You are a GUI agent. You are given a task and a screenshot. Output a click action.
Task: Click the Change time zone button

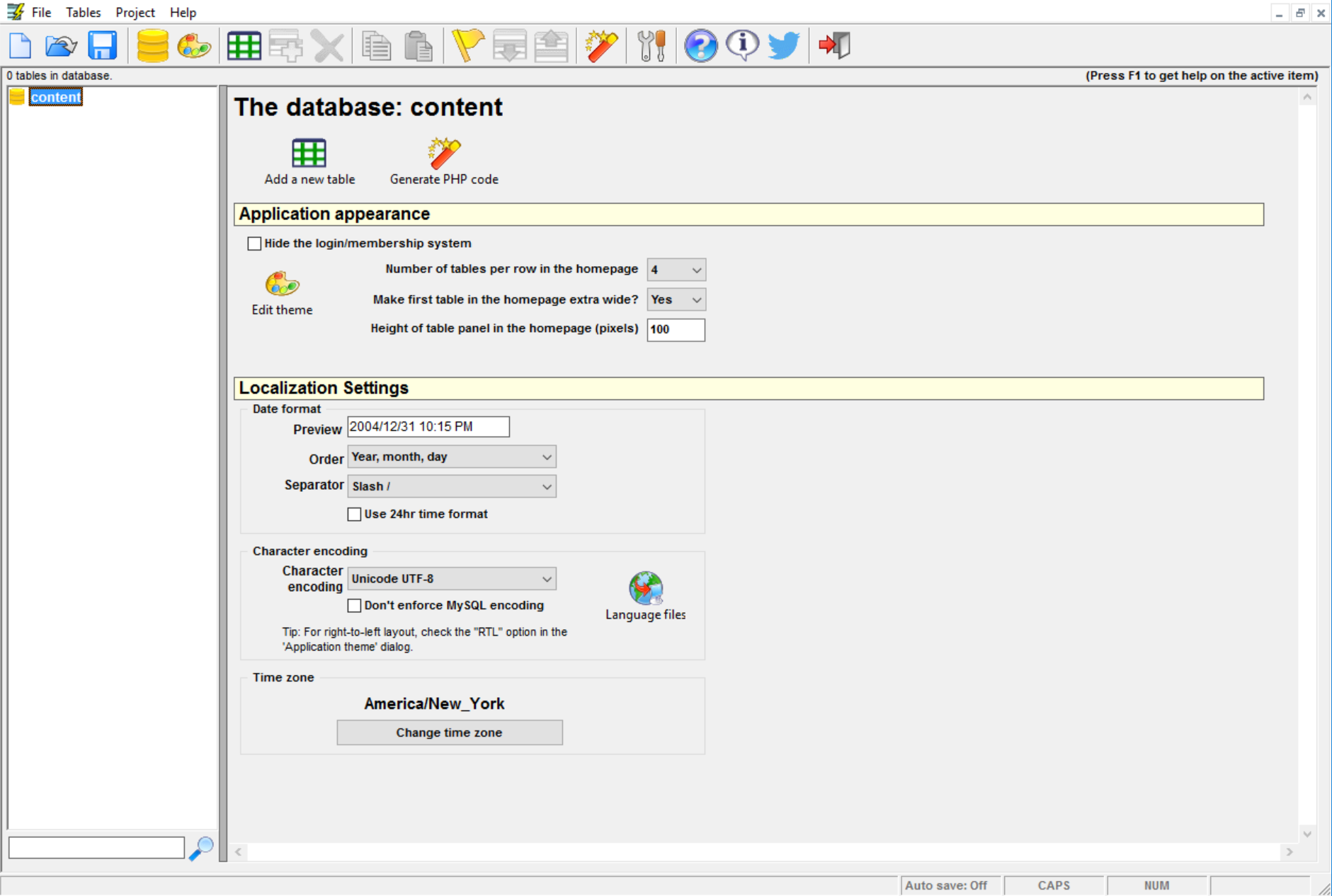point(450,733)
